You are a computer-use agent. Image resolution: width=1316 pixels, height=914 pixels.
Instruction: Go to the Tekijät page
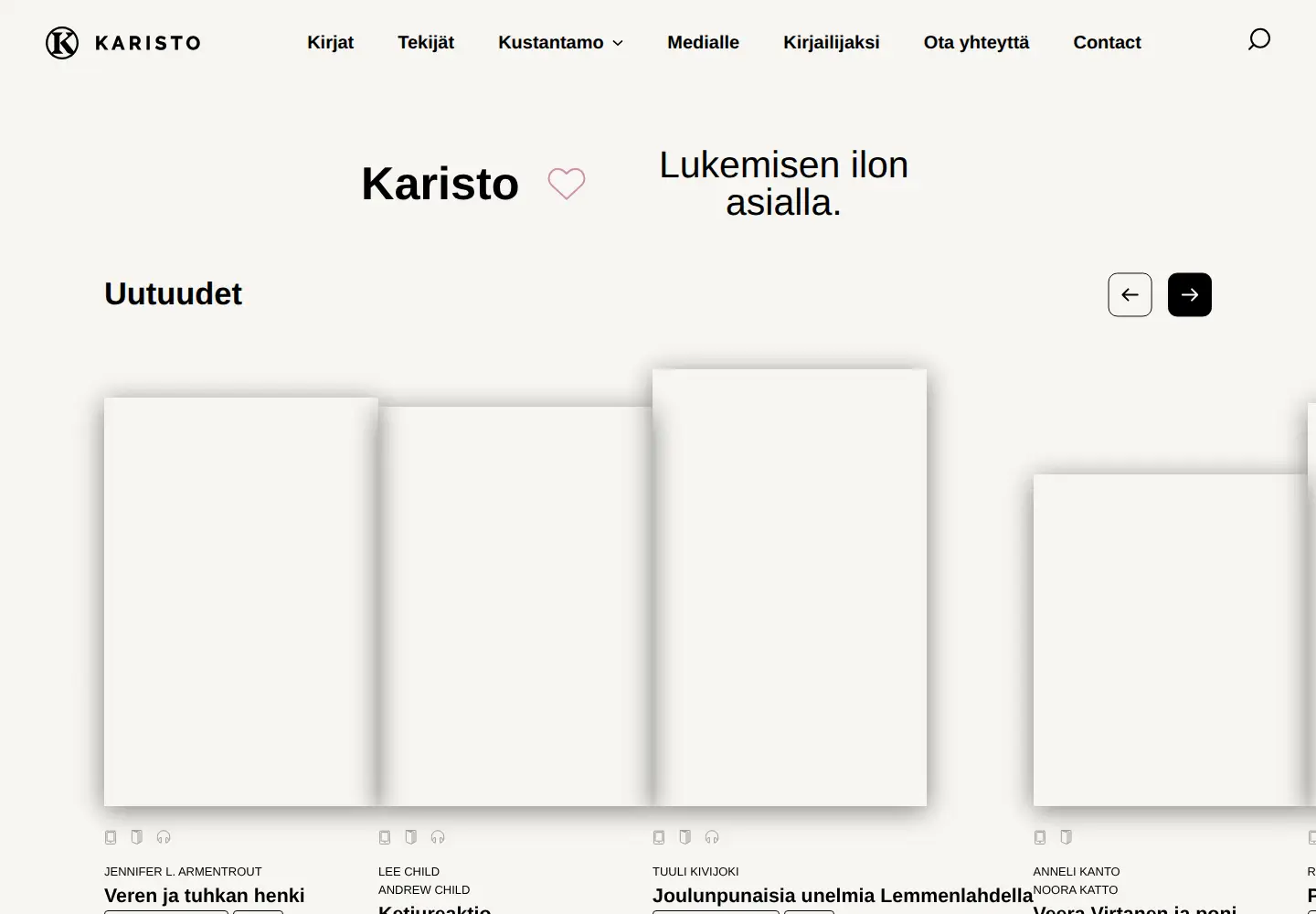[x=426, y=42]
